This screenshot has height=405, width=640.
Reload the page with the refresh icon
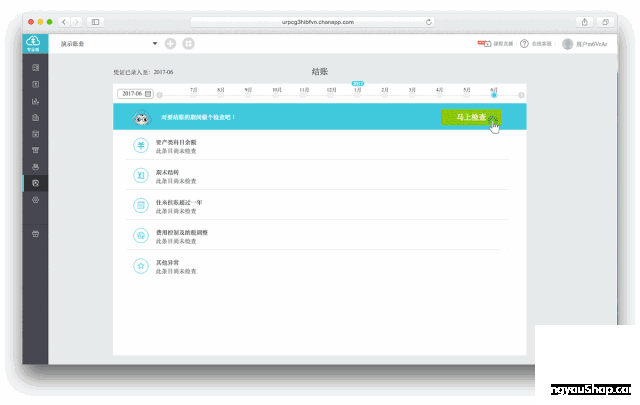(x=429, y=22)
